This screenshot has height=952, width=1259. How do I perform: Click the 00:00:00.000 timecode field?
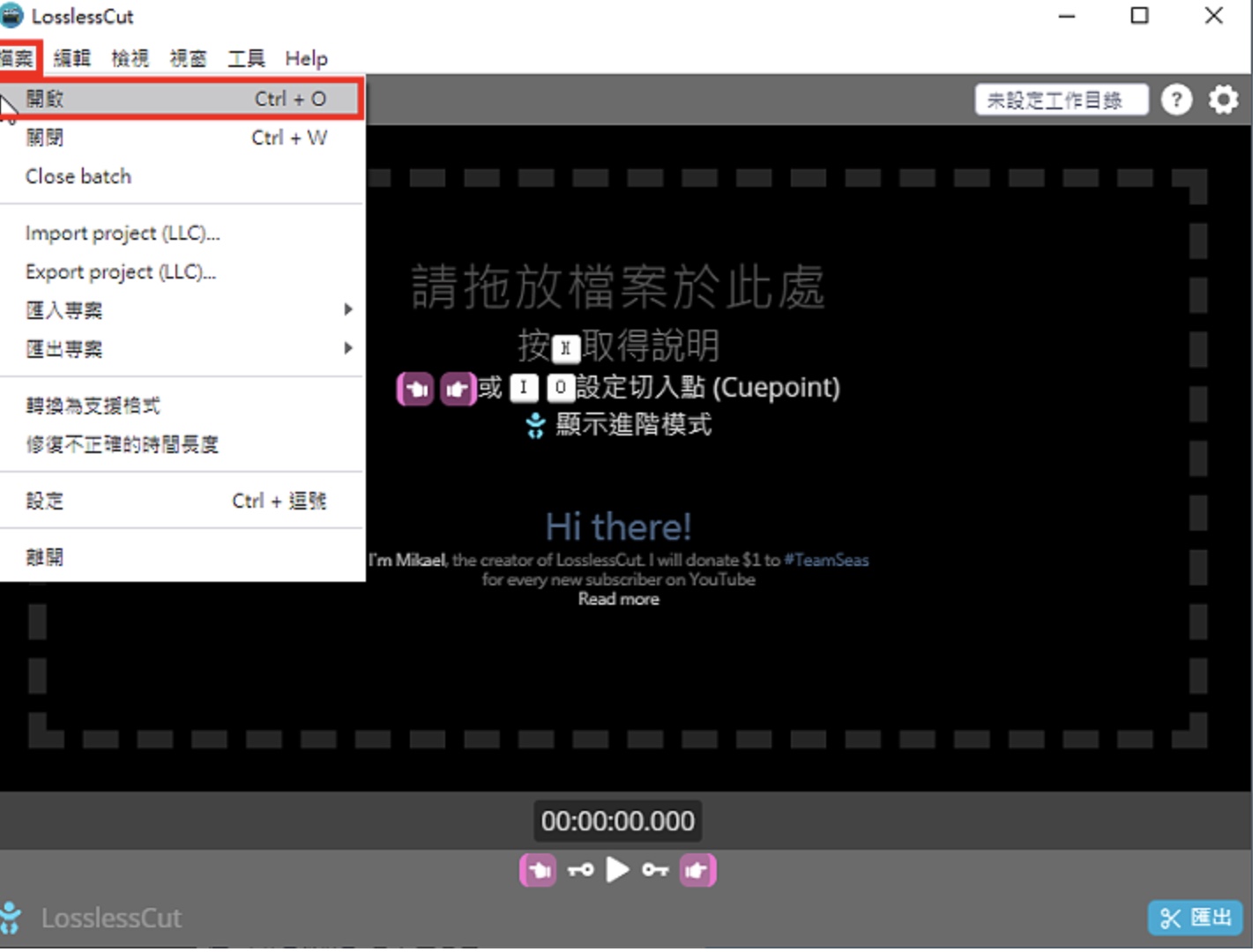pyautogui.click(x=617, y=821)
